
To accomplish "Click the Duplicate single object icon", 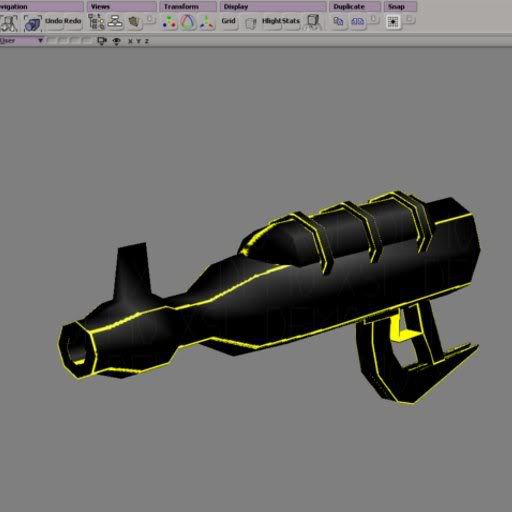I will point(338,22).
